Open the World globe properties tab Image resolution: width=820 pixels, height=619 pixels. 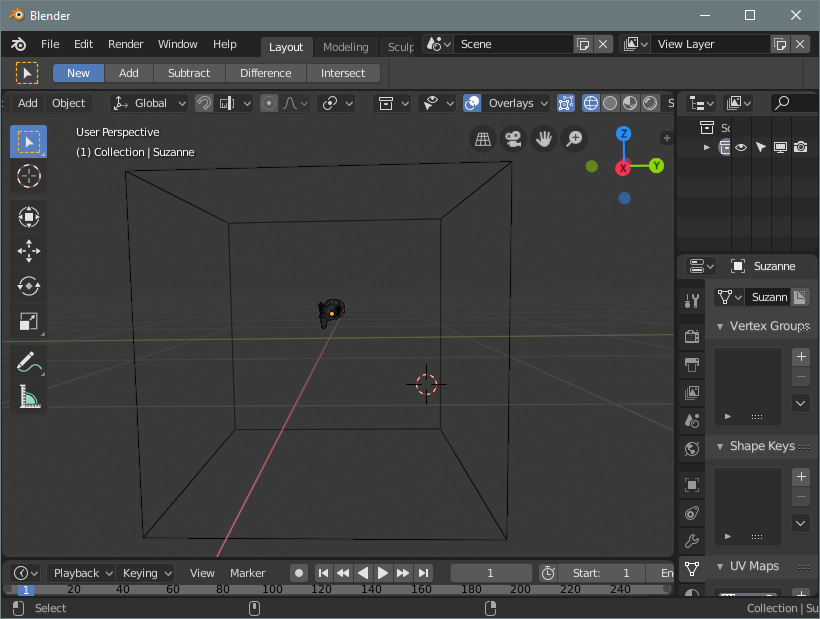692,449
